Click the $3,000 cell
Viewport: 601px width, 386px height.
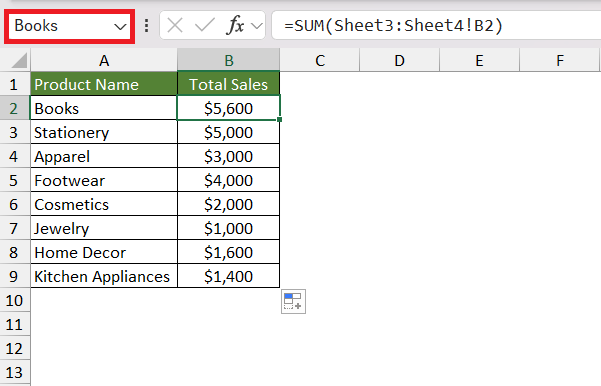tap(228, 156)
